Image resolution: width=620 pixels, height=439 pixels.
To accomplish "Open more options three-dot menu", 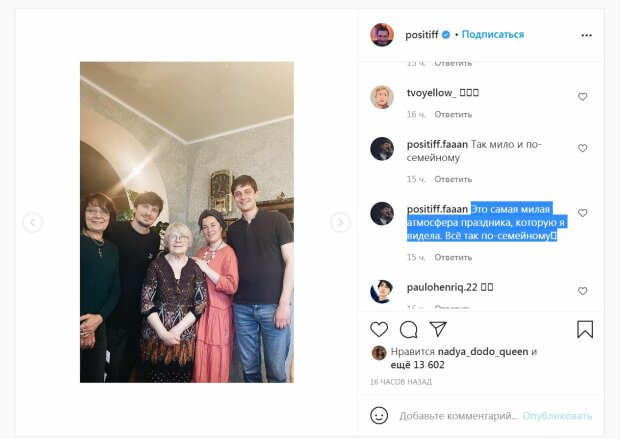I will point(586,35).
